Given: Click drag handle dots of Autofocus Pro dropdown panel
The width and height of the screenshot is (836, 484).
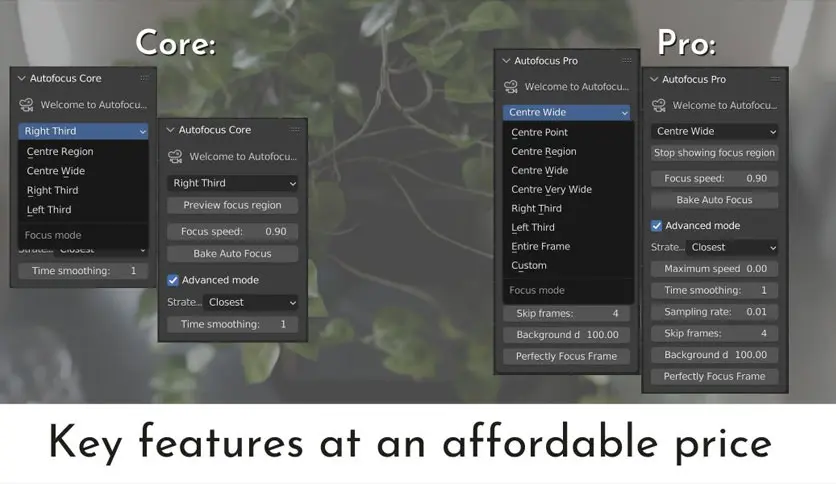Looking at the screenshot, I should coord(626,60).
